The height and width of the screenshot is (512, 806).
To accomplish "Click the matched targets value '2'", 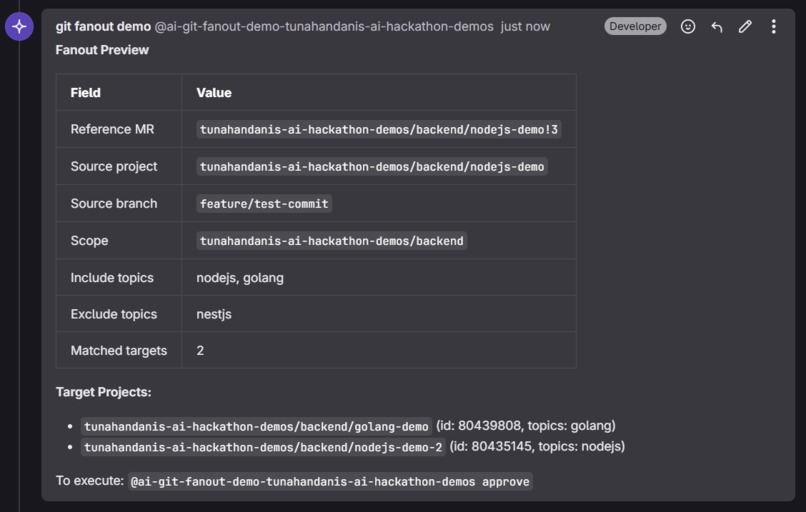I will [x=200, y=351].
